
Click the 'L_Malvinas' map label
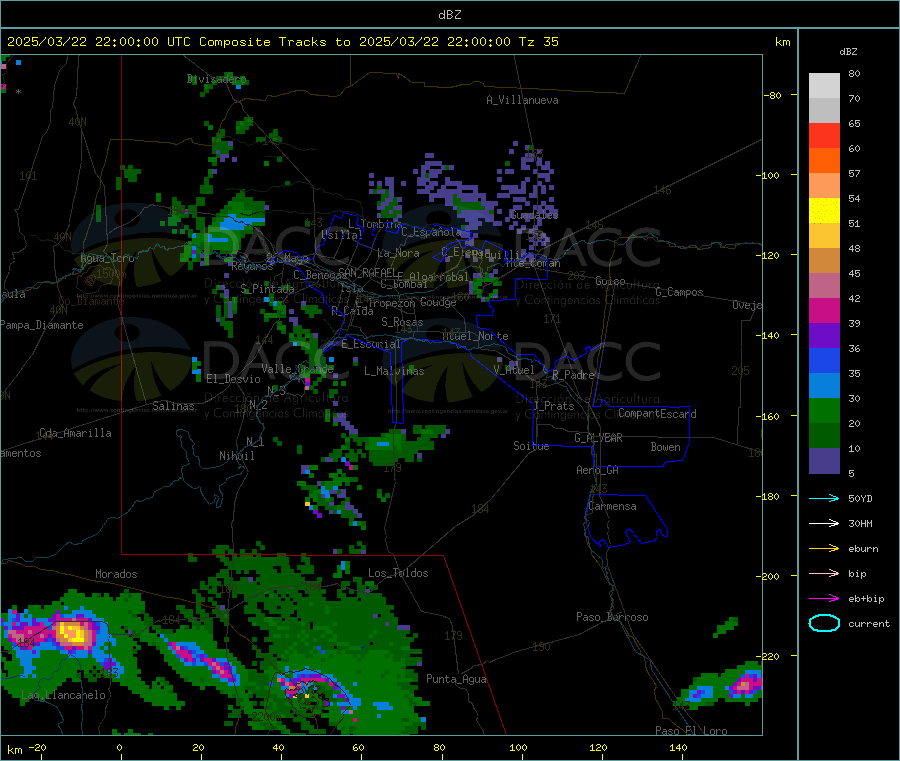point(394,371)
